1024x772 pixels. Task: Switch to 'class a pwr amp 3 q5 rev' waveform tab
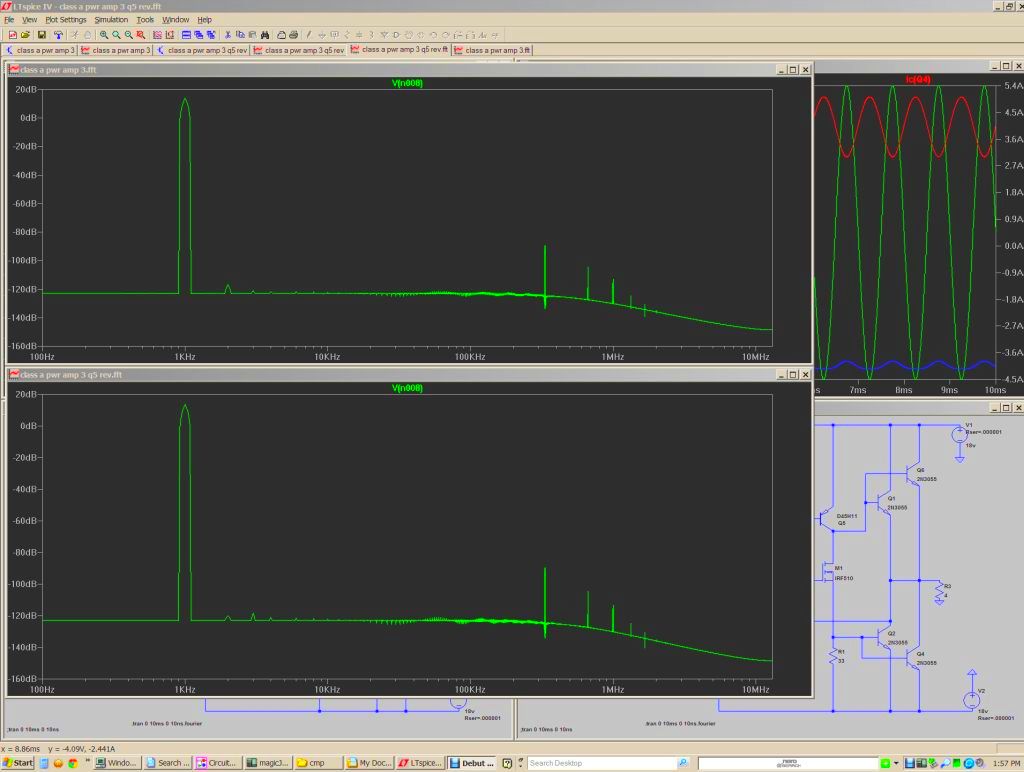[x=298, y=50]
